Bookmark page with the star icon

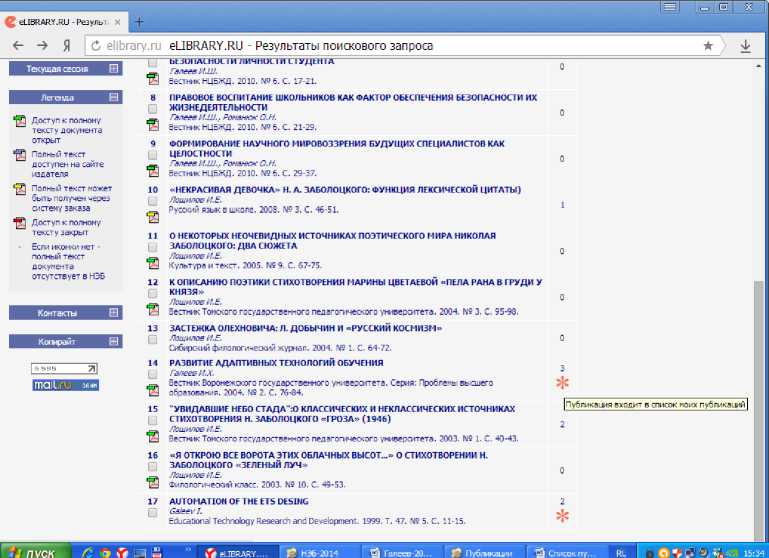(x=708, y=46)
